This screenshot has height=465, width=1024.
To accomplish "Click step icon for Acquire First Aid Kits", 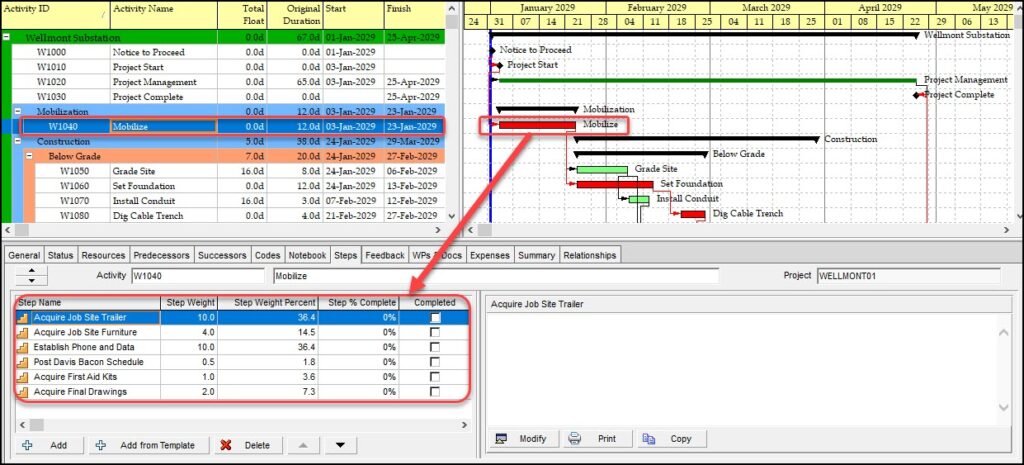I will [x=24, y=377].
